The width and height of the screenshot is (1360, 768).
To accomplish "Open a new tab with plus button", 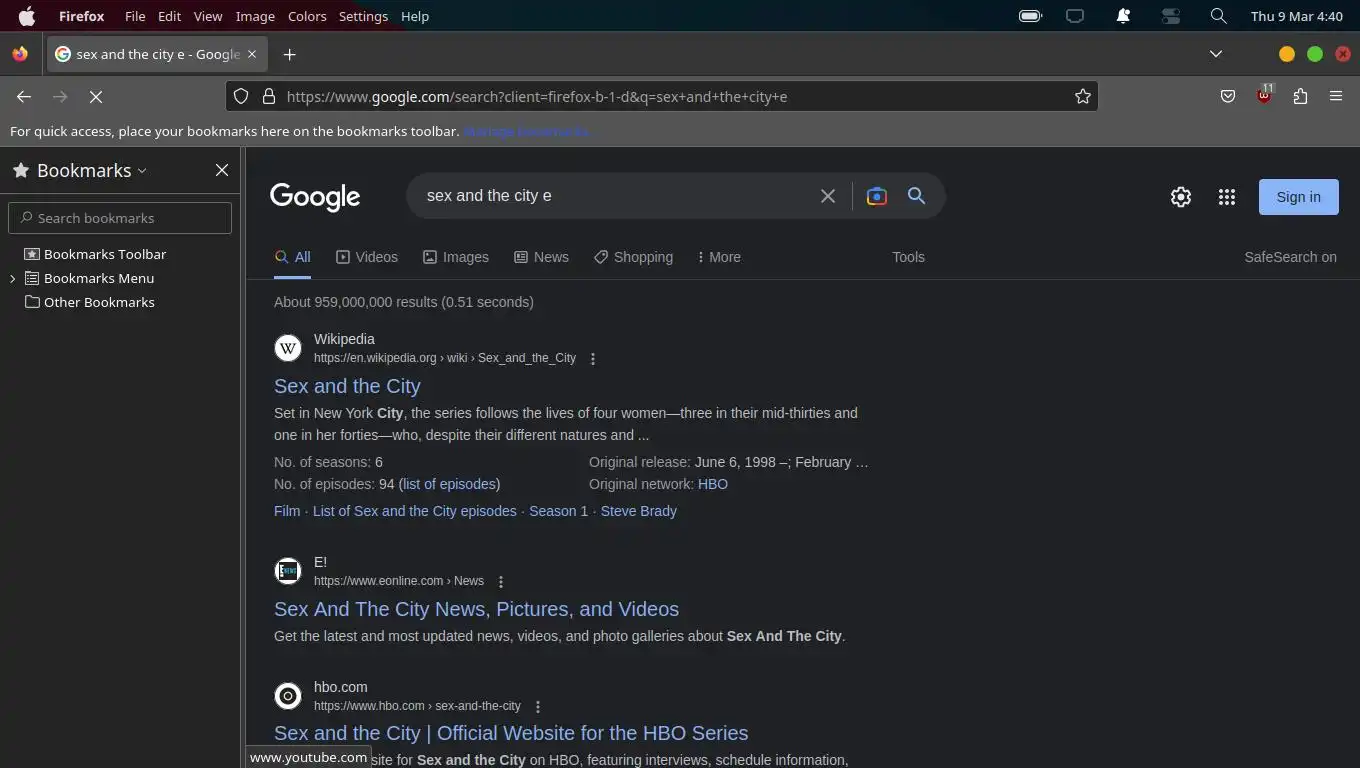I will click(289, 54).
